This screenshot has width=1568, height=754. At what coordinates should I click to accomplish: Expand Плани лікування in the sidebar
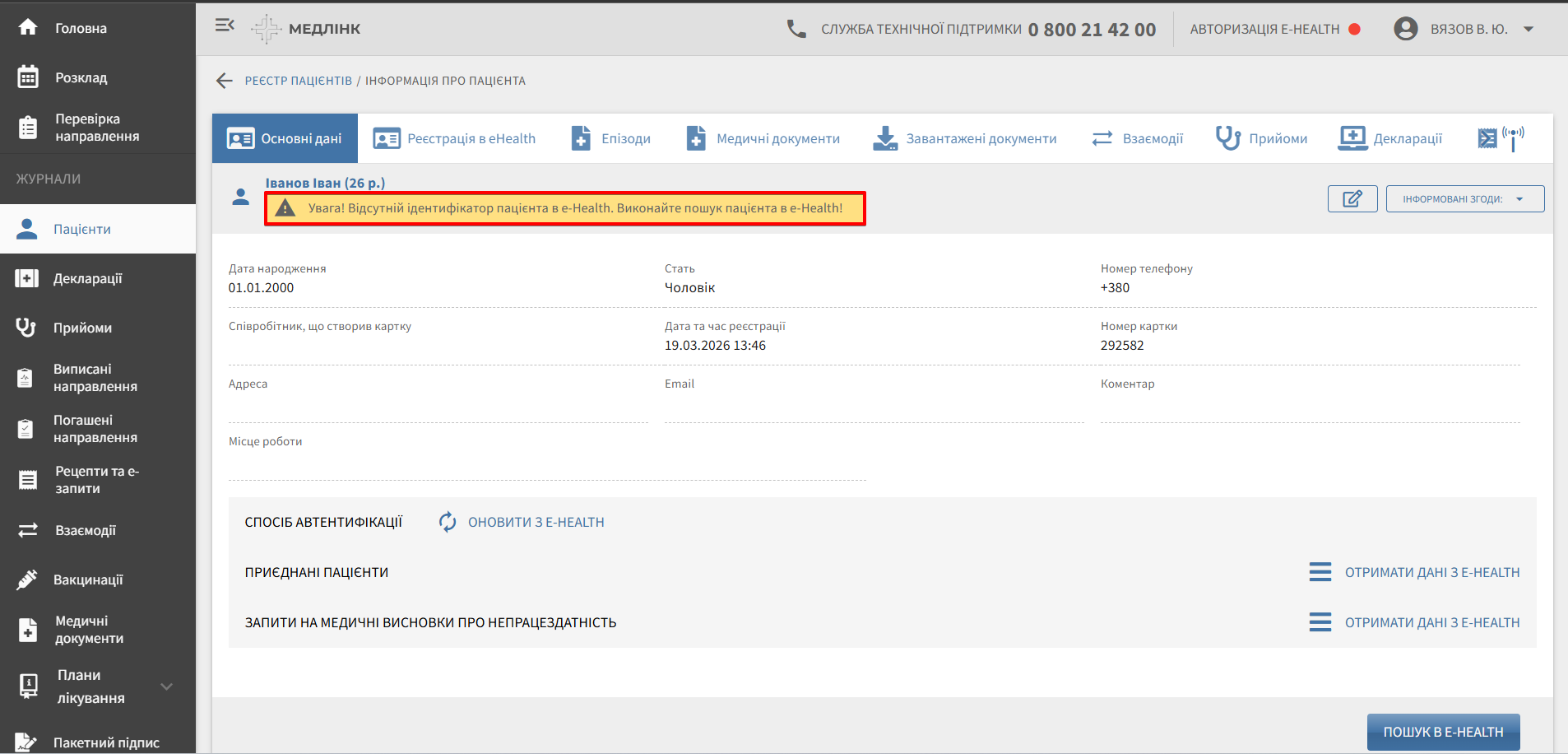point(167,687)
